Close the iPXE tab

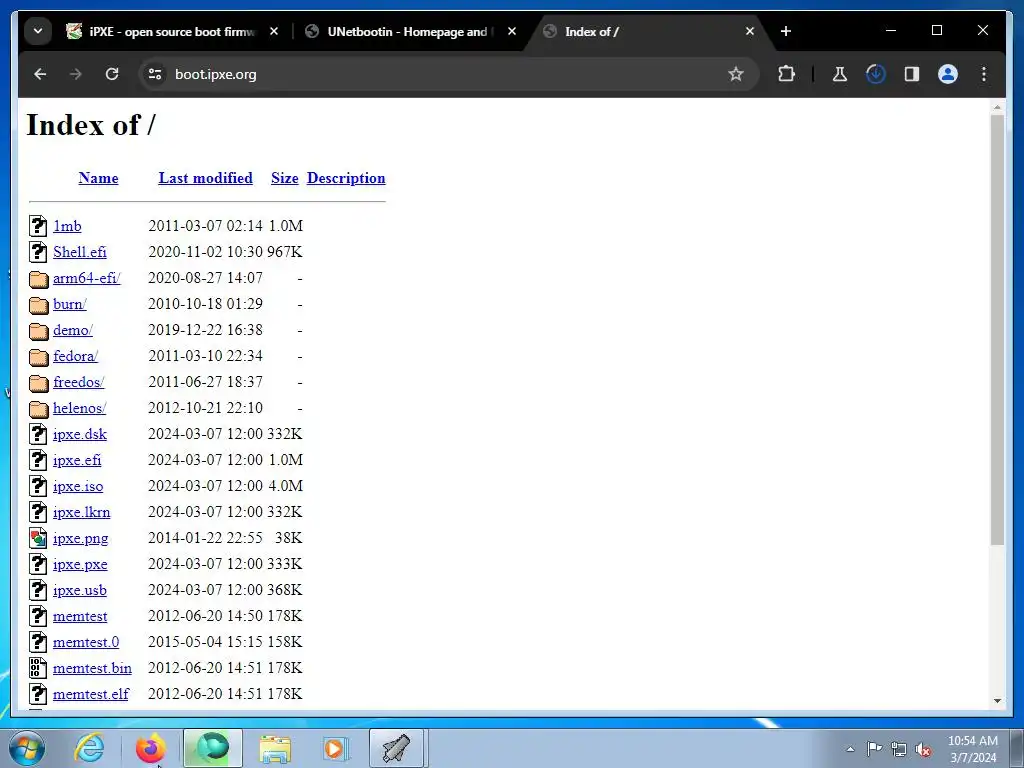click(x=274, y=31)
